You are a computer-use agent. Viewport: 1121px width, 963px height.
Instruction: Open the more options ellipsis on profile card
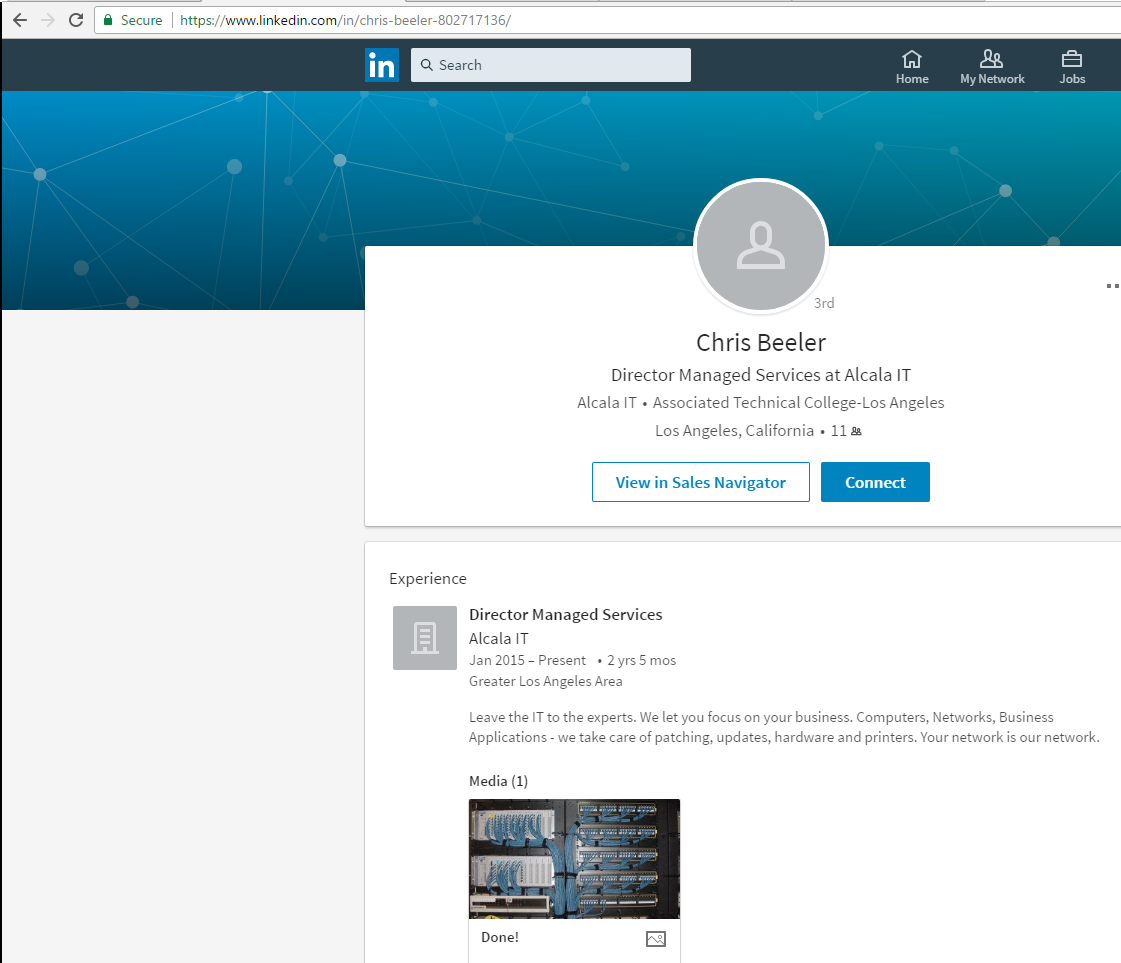1112,286
